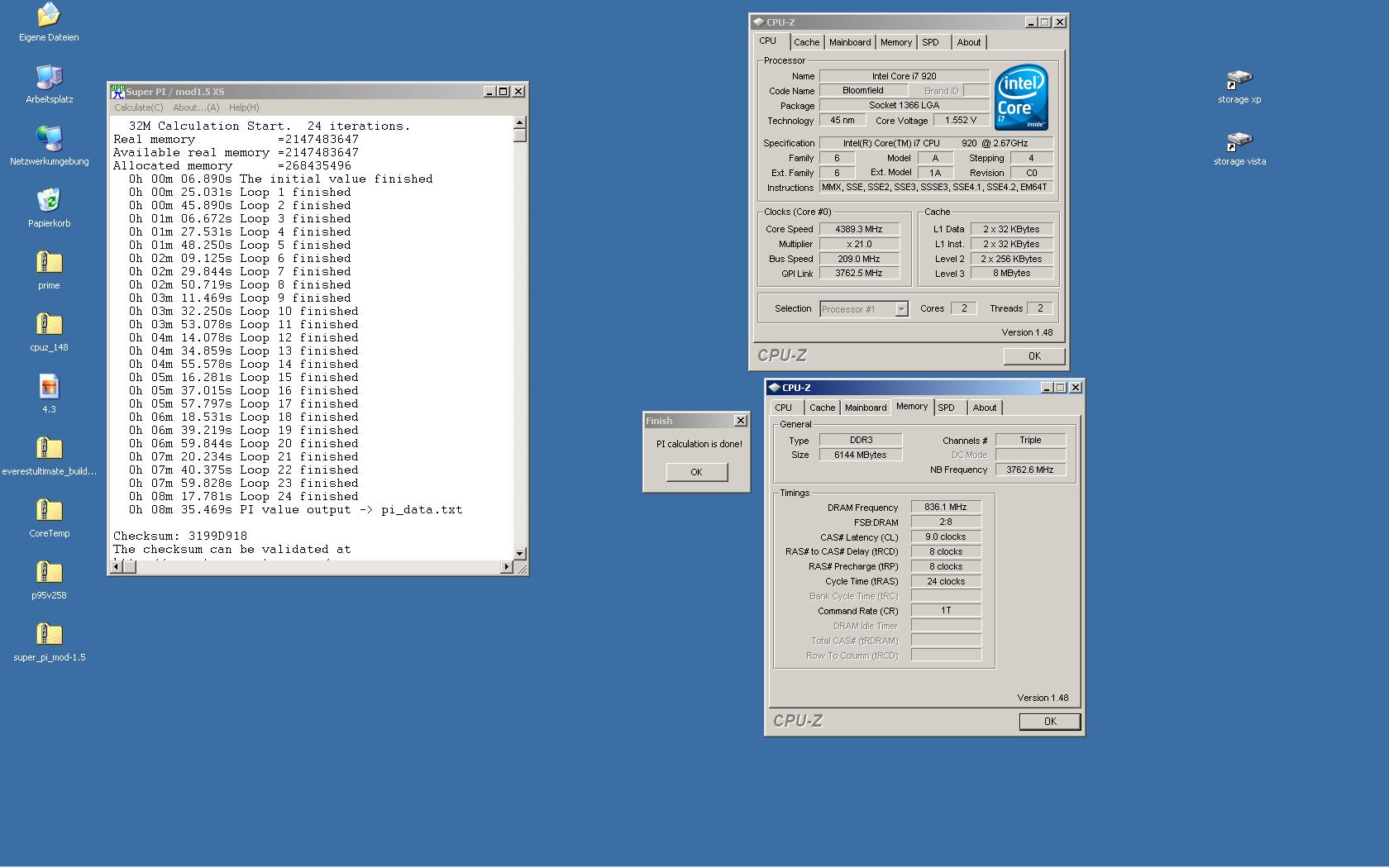This screenshot has height=868, width=1389.
Task: Switch to Memory tab in top CPU-Z
Action: (x=896, y=42)
